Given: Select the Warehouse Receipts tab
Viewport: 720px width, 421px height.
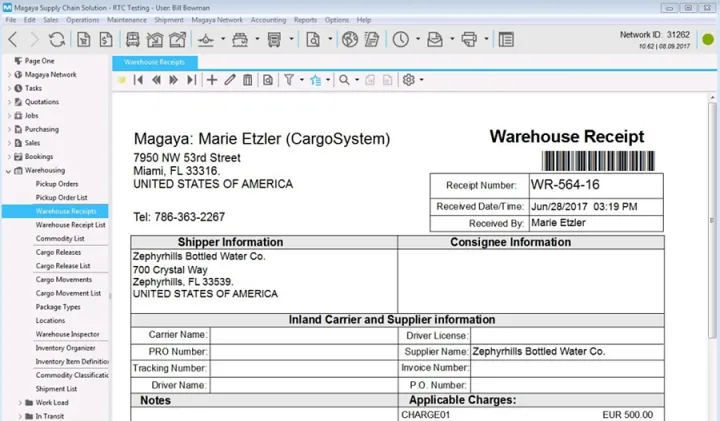Looking at the screenshot, I should pos(154,62).
